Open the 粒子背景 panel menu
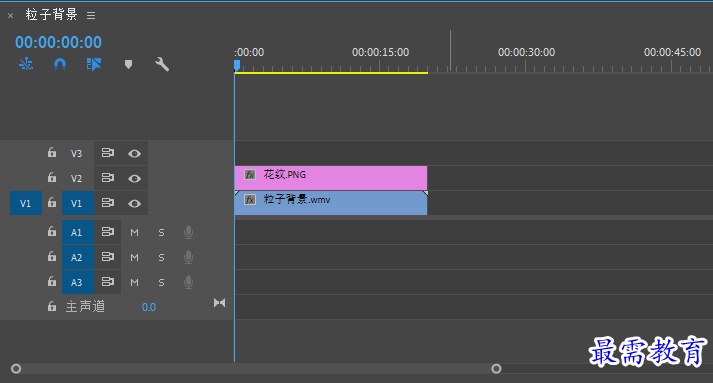 (91, 15)
